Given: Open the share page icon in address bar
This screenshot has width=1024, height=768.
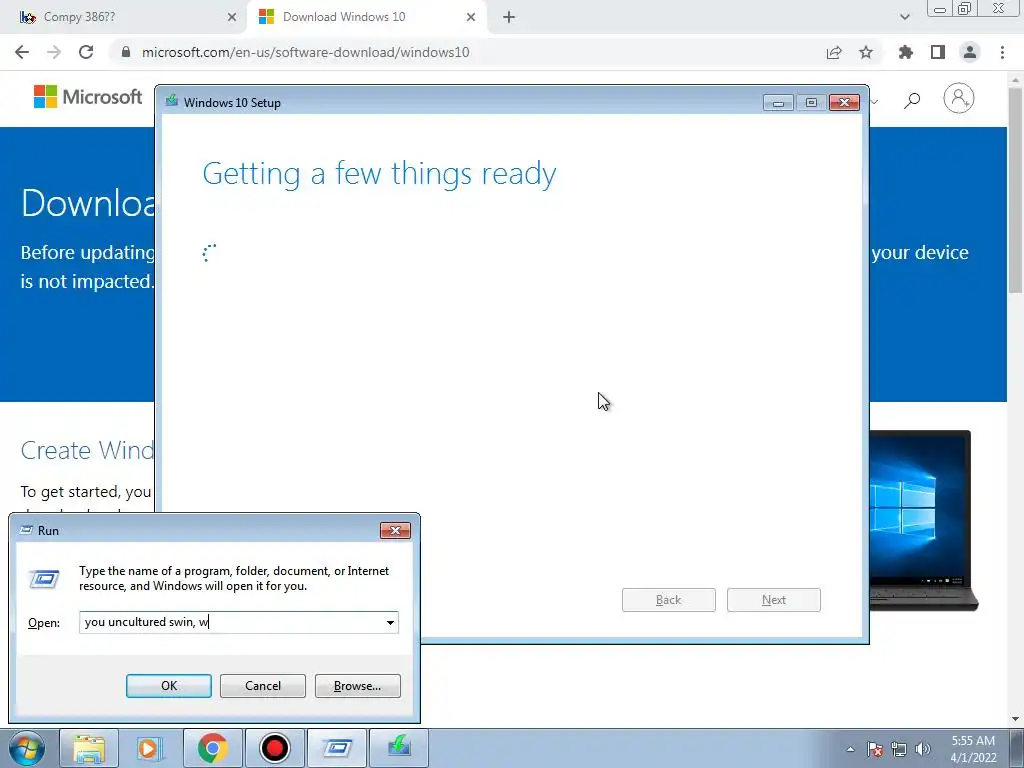Looking at the screenshot, I should coord(834,52).
